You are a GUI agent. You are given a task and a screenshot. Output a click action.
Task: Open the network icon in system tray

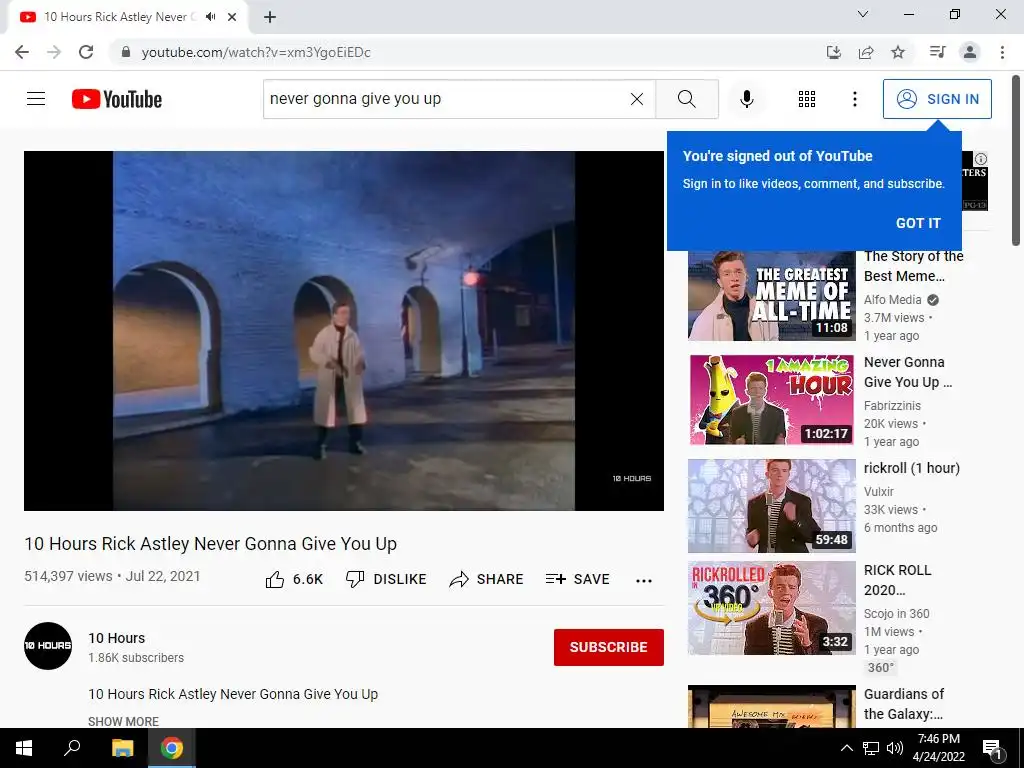click(x=871, y=748)
